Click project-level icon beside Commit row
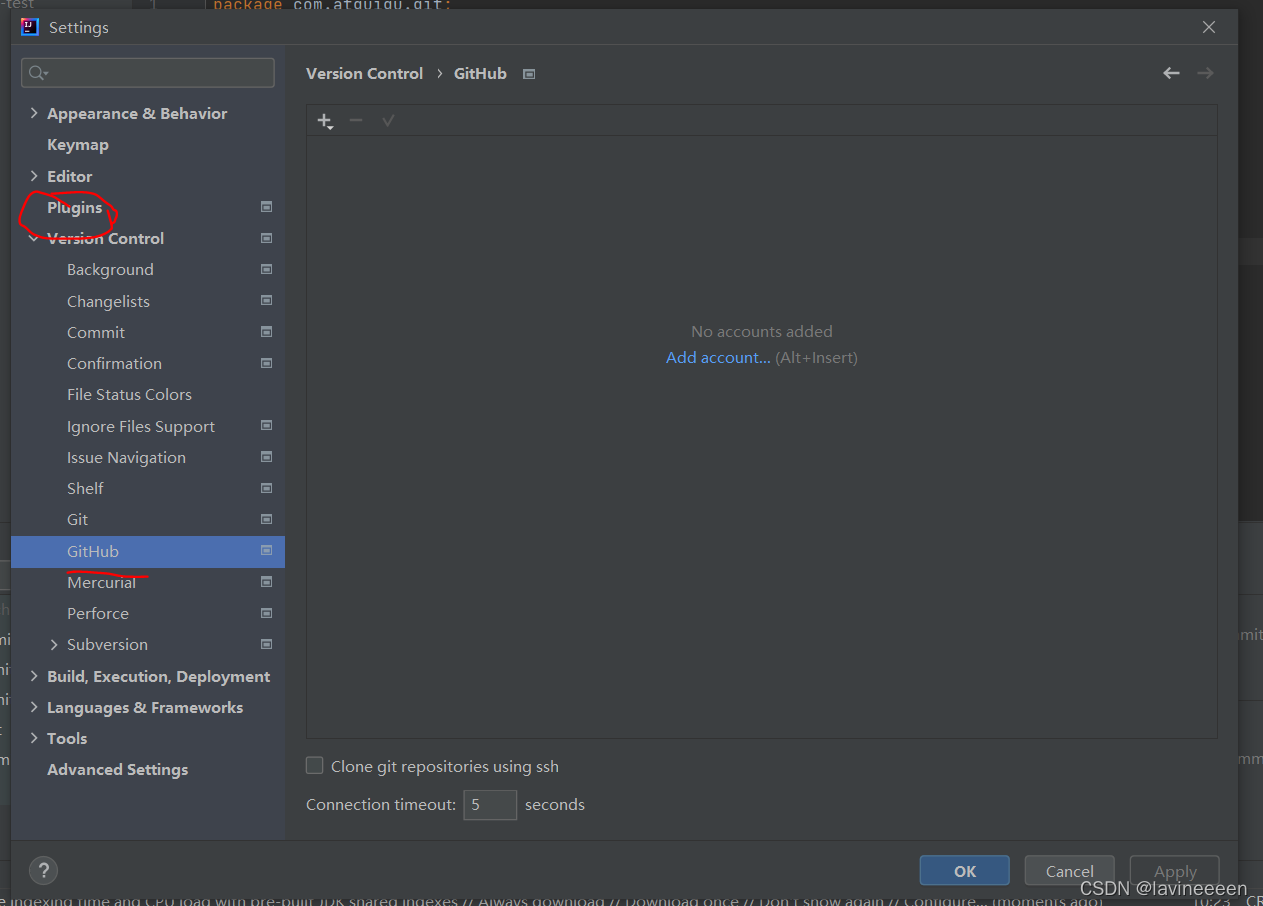Image resolution: width=1263 pixels, height=906 pixels. [266, 331]
